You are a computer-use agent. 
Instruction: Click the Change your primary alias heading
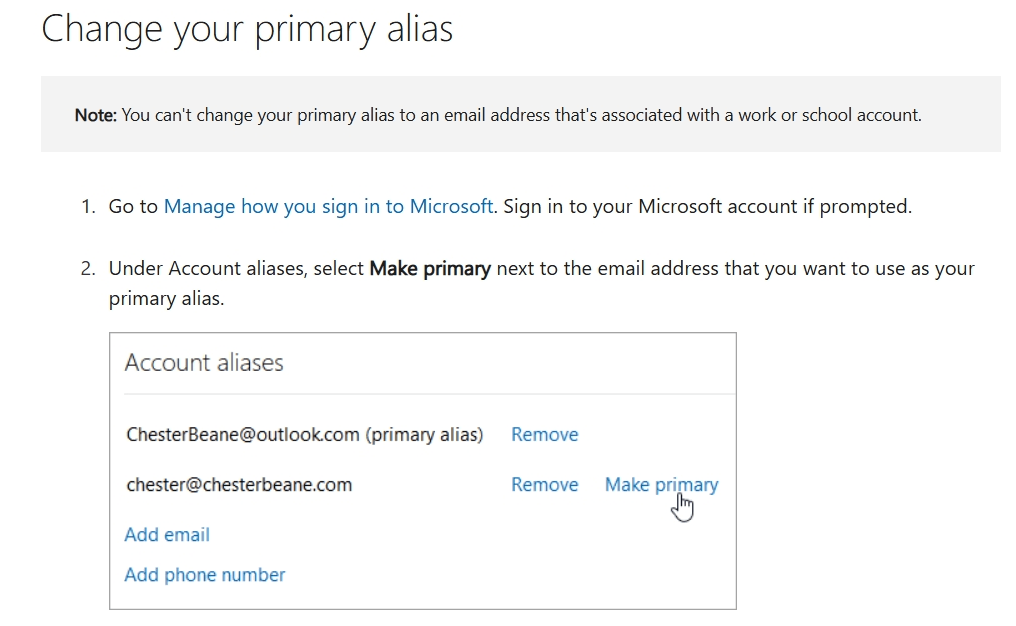point(247,30)
